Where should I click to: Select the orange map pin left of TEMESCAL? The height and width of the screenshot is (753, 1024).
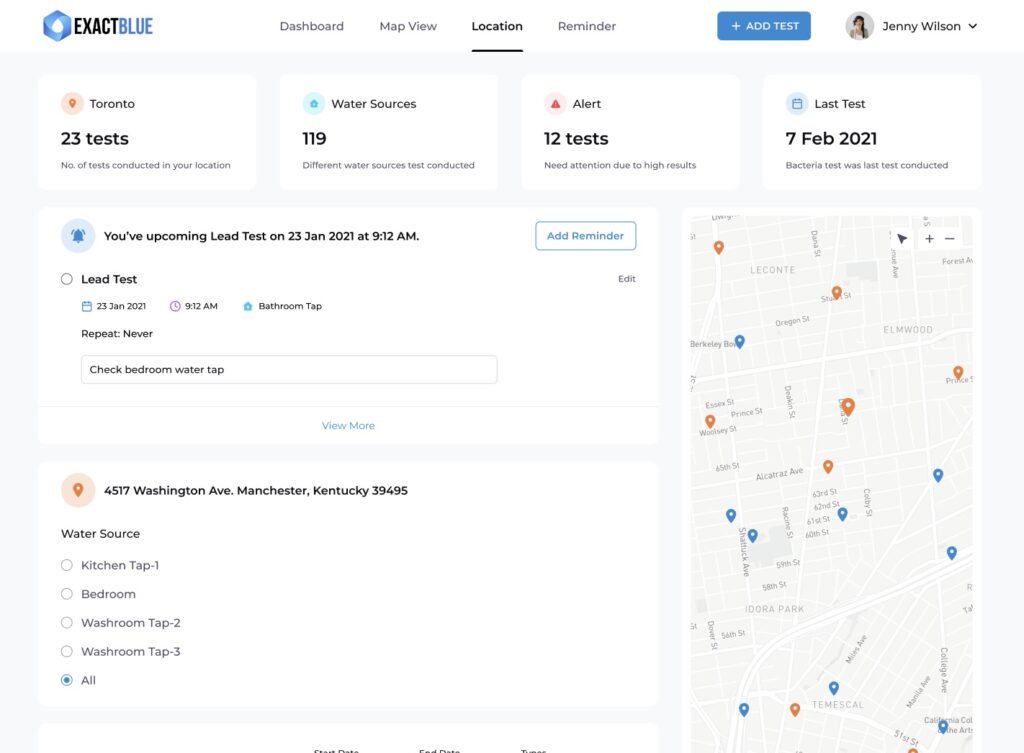(x=795, y=710)
